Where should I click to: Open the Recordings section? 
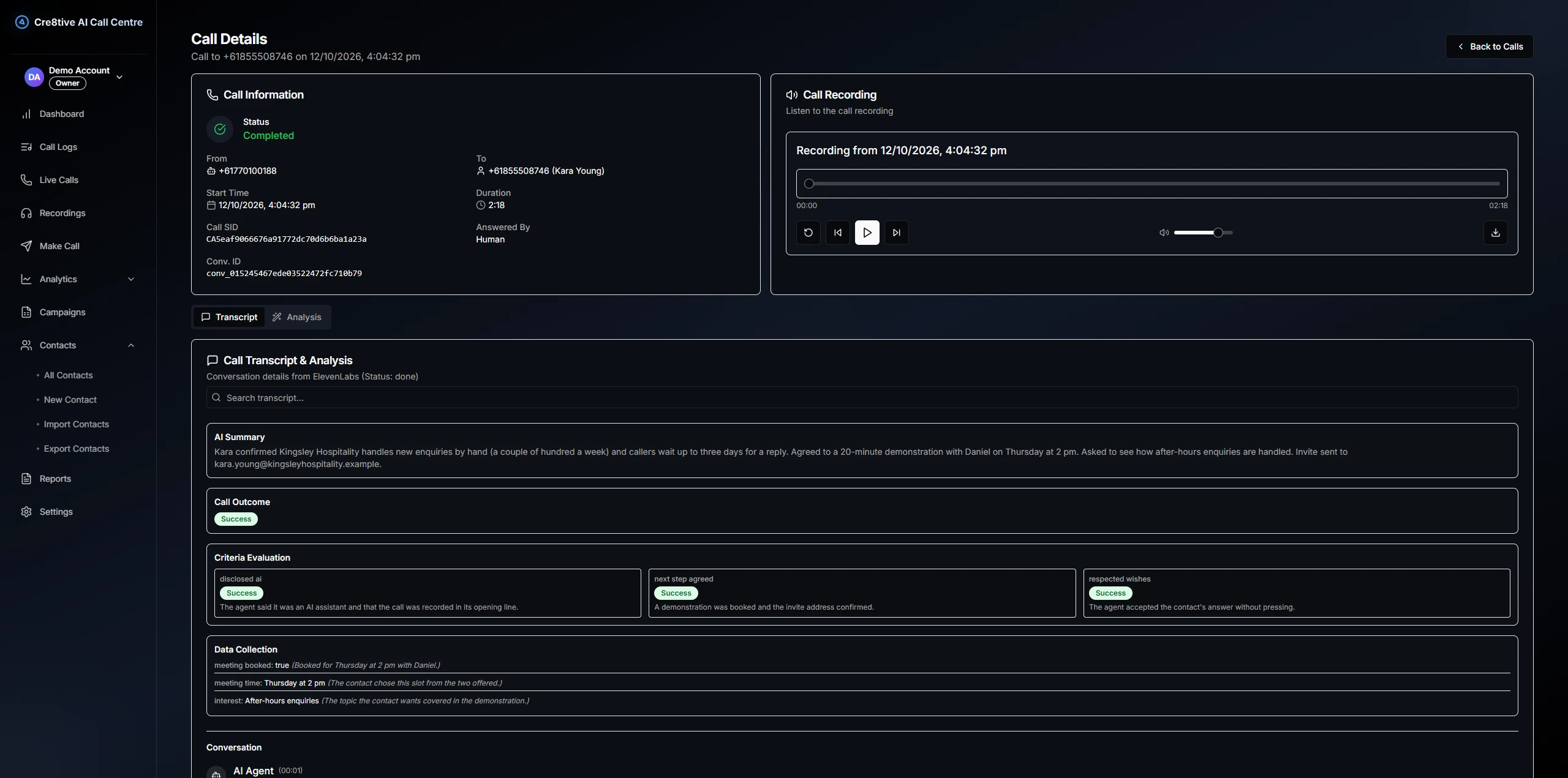78,213
